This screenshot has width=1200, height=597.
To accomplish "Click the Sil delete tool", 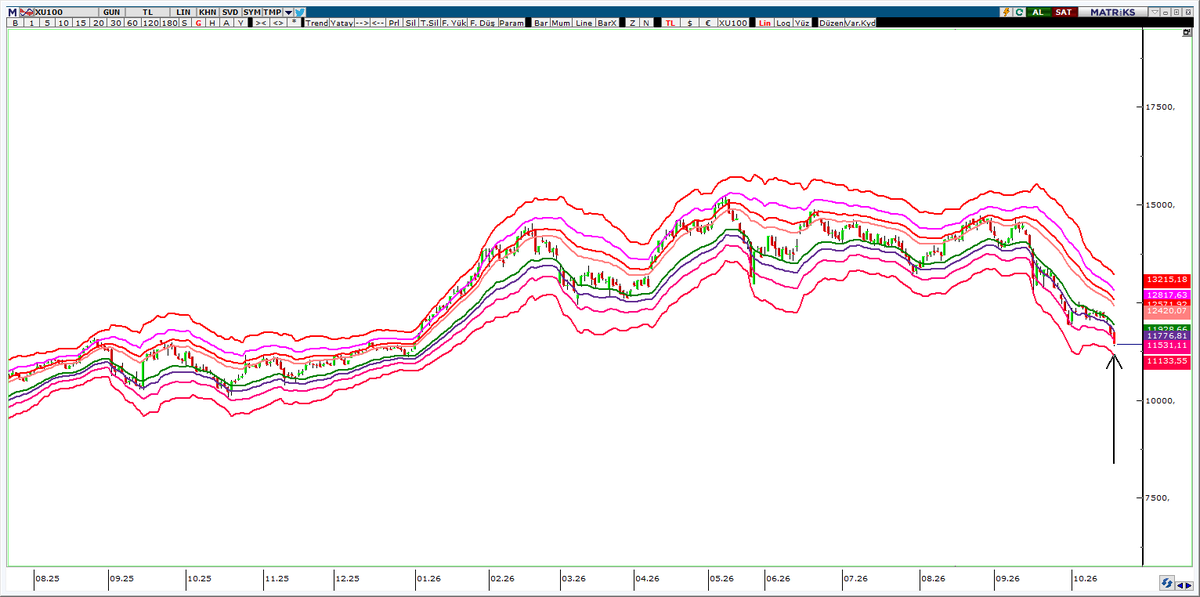I will pyautogui.click(x=411, y=22).
